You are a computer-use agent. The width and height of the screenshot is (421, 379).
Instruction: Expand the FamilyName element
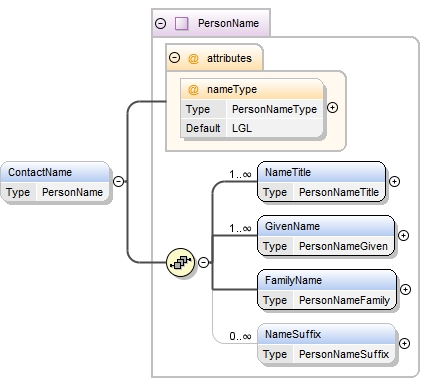coord(405,289)
